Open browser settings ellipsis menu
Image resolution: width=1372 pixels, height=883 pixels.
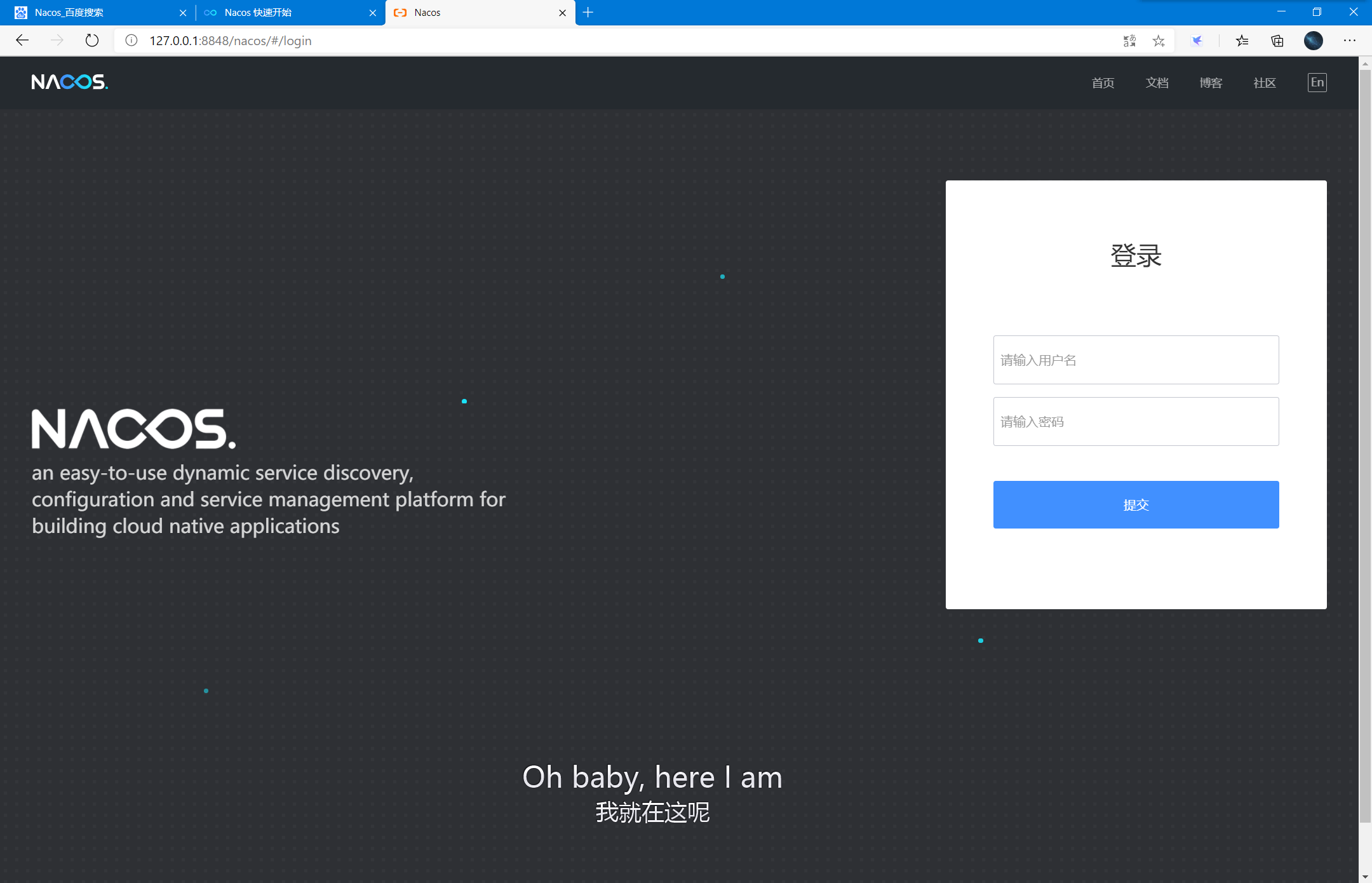pyautogui.click(x=1349, y=41)
